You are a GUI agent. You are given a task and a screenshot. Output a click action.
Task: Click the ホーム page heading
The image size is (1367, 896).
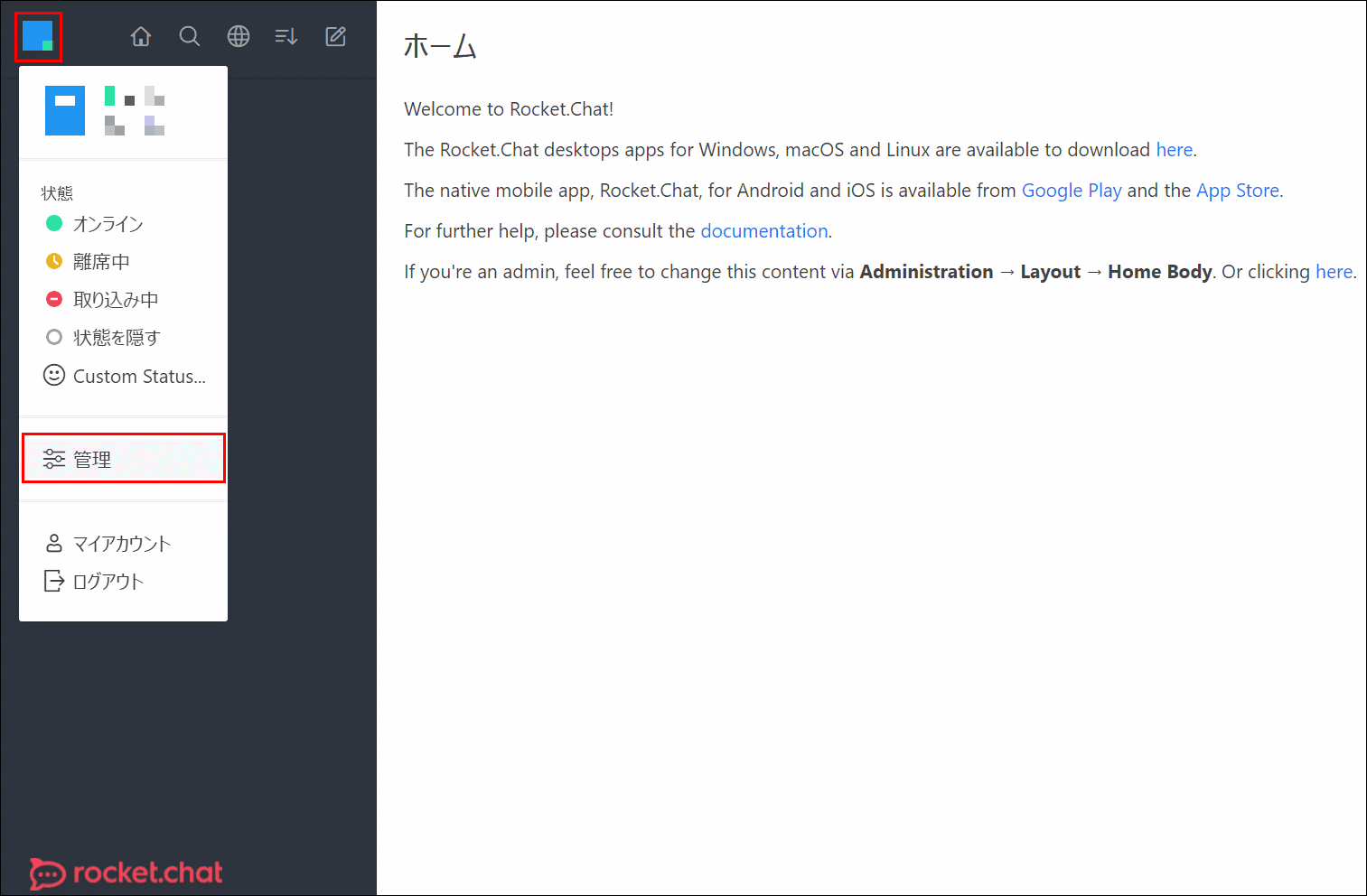440,46
